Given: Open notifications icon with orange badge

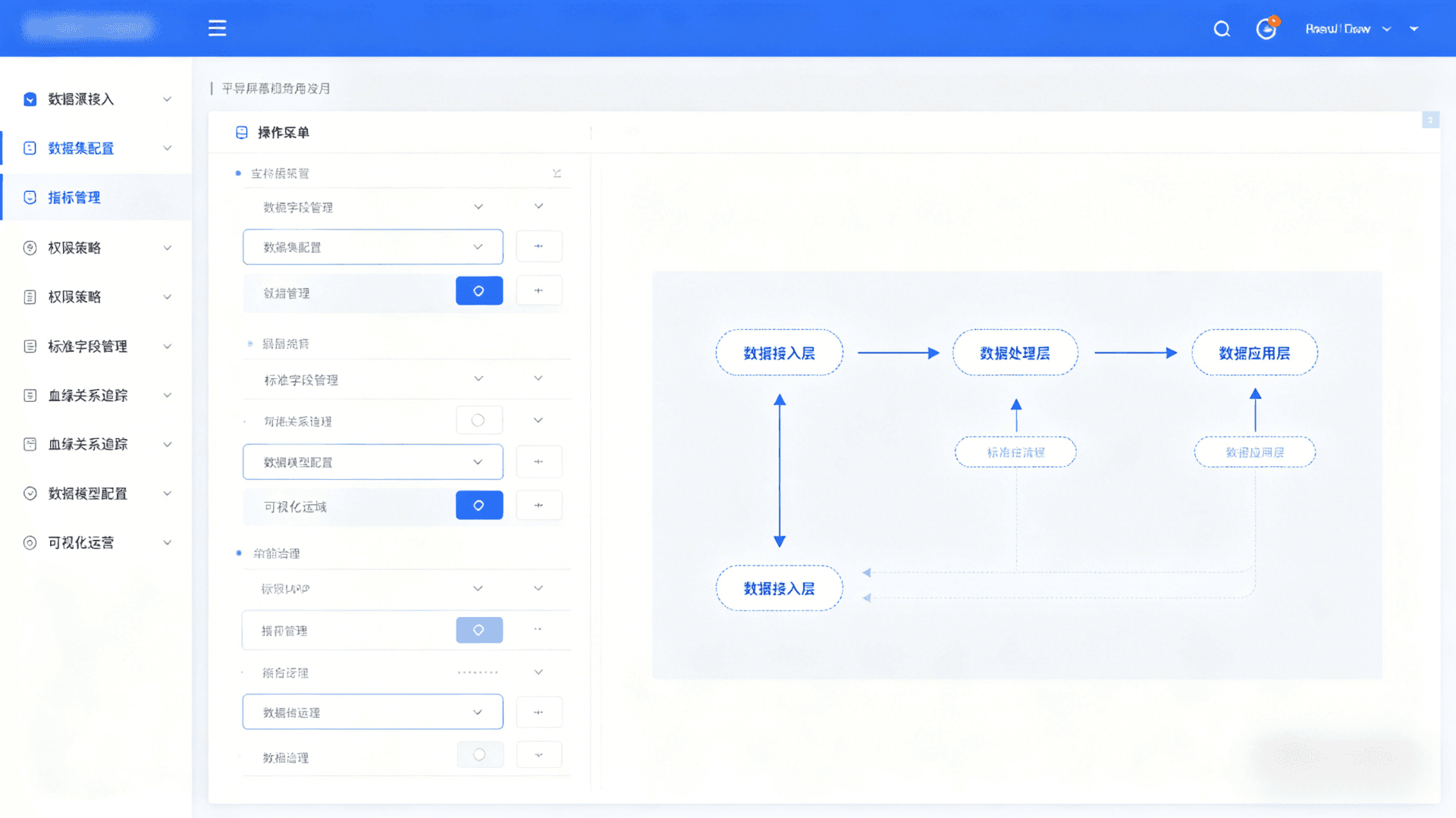Looking at the screenshot, I should [1266, 29].
